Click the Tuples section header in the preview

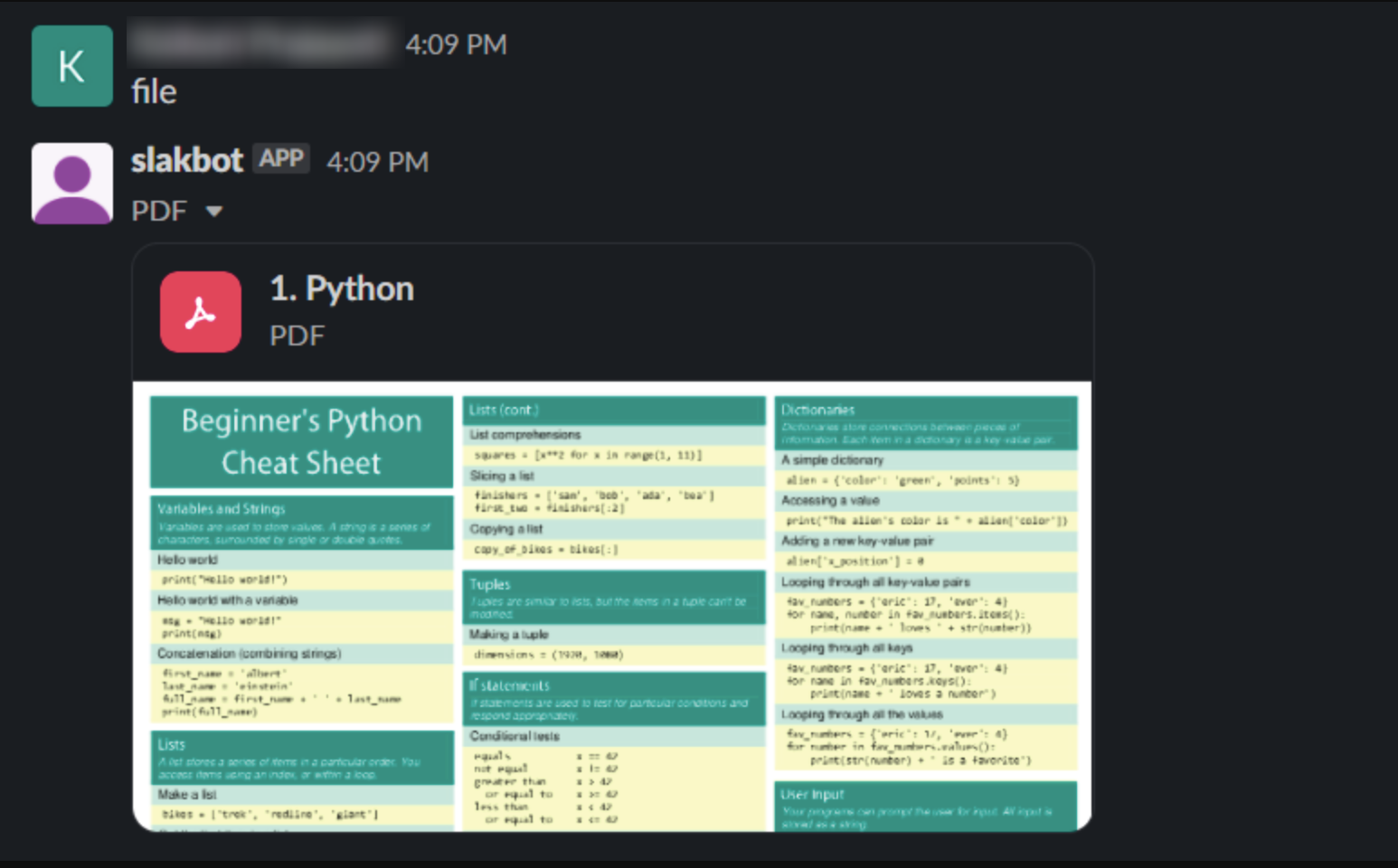pyautogui.click(x=490, y=584)
